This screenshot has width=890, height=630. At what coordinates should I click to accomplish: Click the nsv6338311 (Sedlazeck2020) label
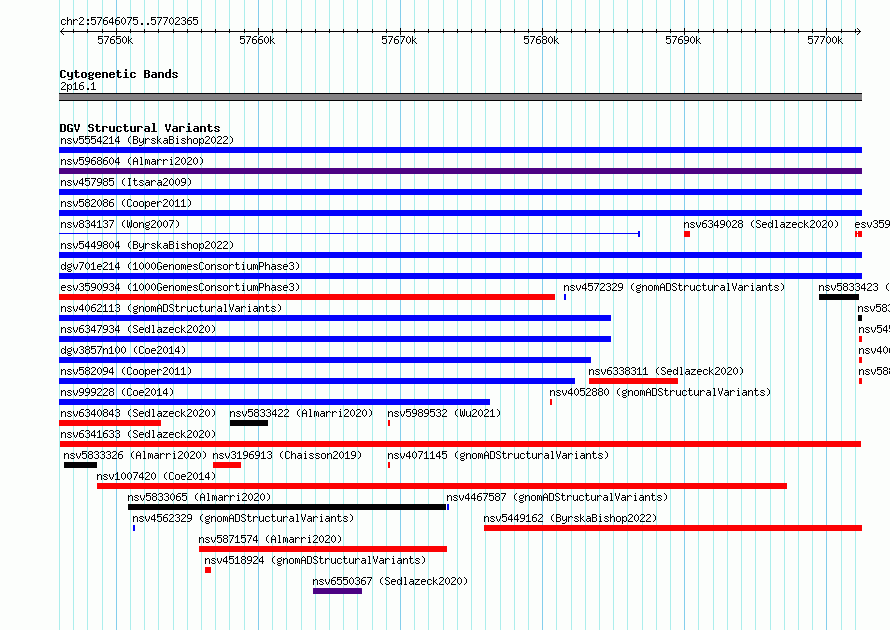coord(666,371)
